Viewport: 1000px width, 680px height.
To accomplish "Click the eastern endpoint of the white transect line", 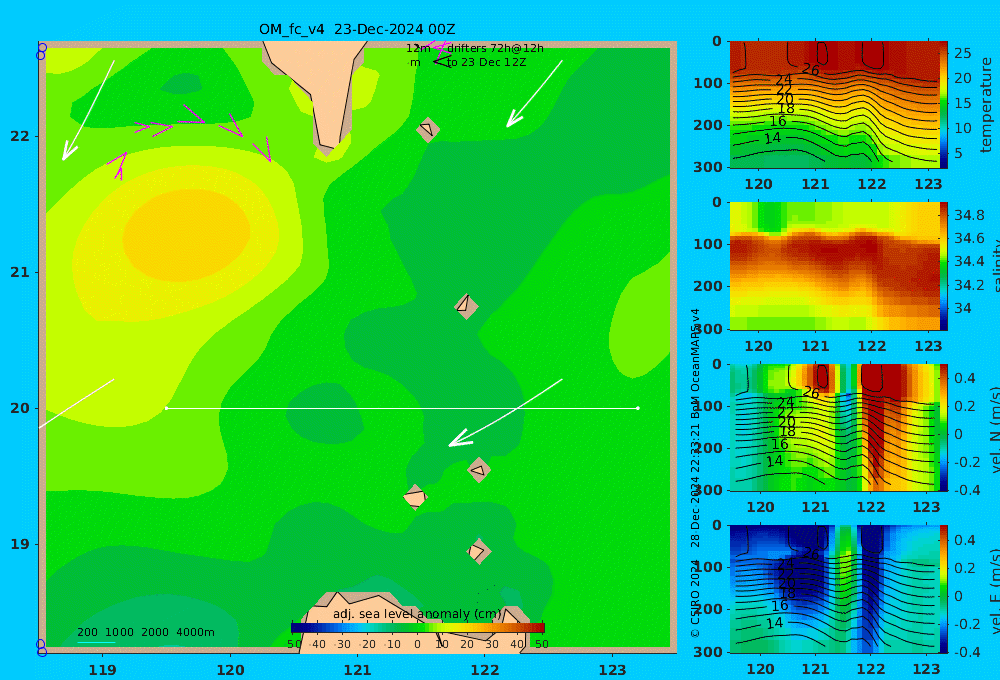I will [638, 408].
